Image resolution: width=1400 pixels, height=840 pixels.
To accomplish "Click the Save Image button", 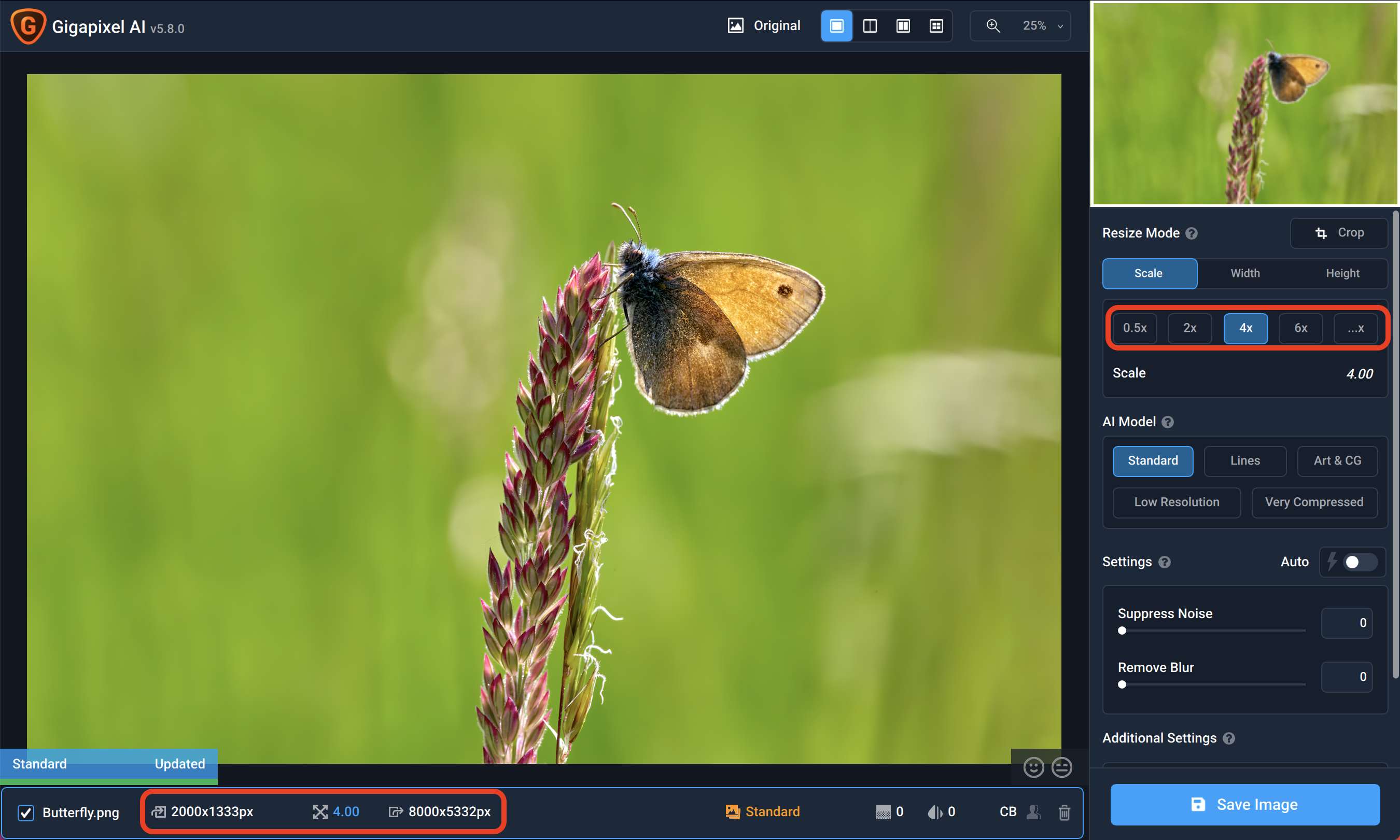I will click(x=1245, y=804).
